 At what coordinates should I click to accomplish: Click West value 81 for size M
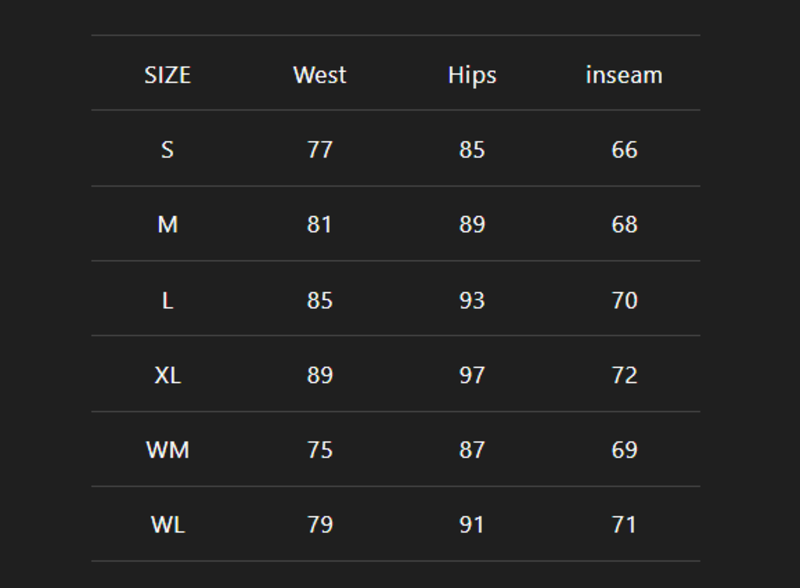320,225
